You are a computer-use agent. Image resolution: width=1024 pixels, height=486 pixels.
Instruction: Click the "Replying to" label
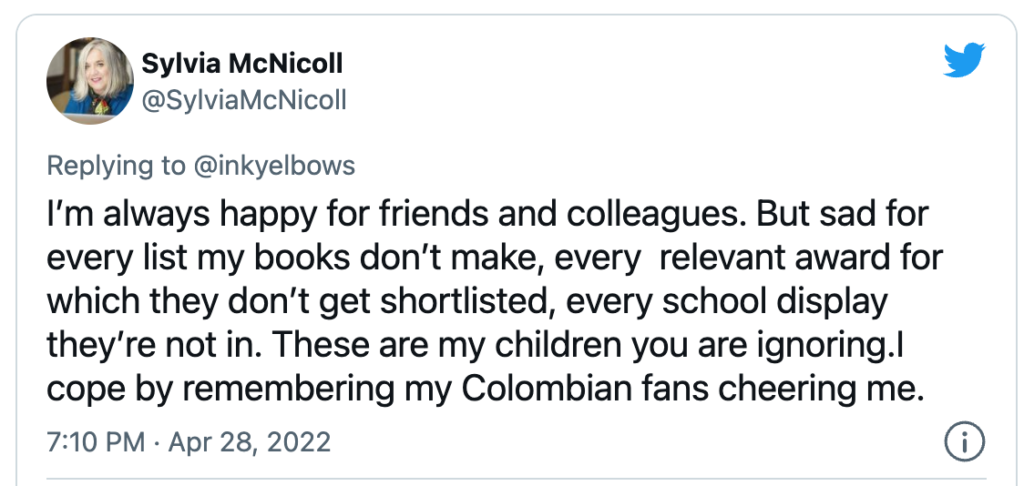point(116,166)
